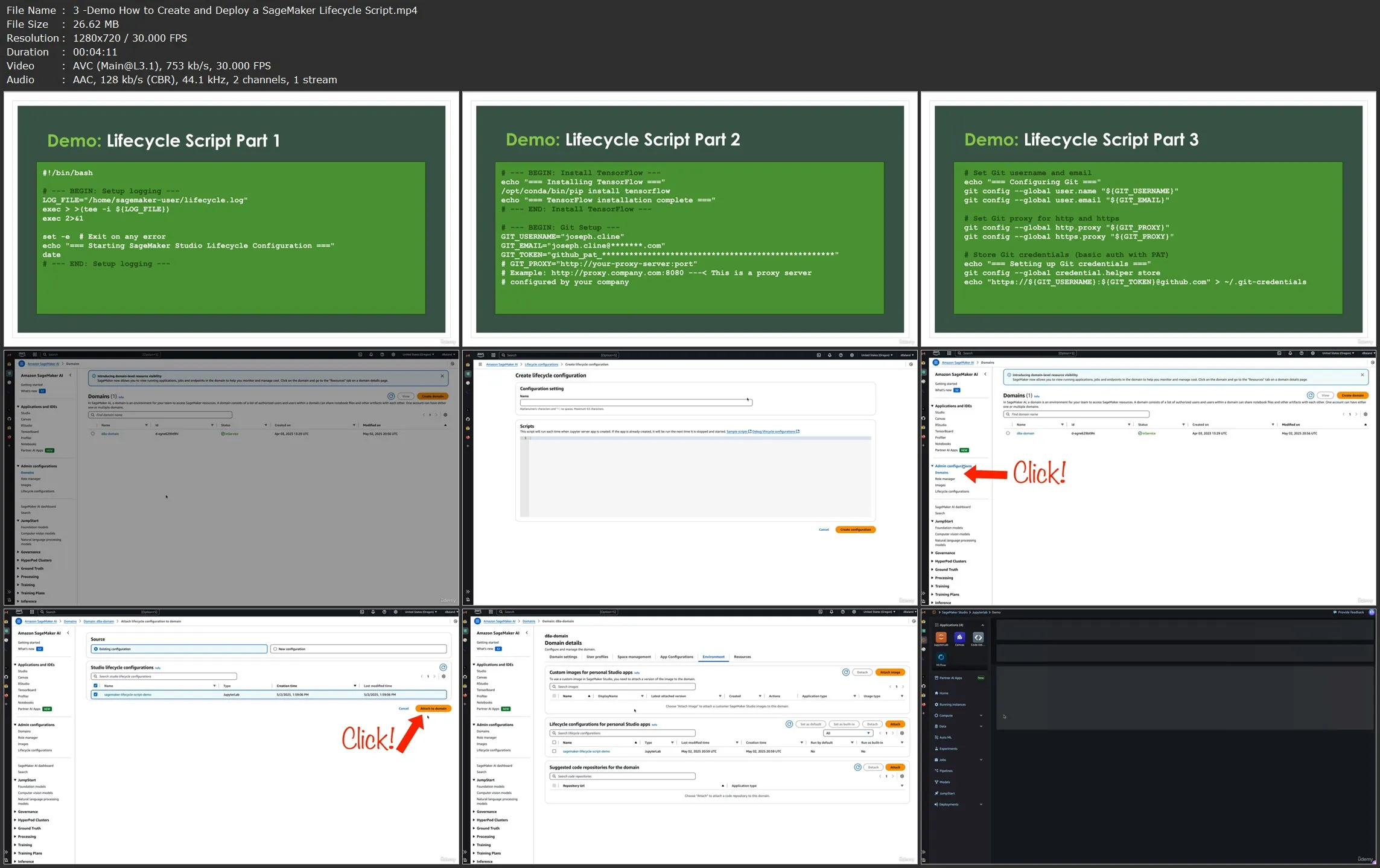Screen dimensions: 1380x868
Task: Open Lifecycle Script Part 3 slide thumbnail
Action: click(x=1148, y=219)
